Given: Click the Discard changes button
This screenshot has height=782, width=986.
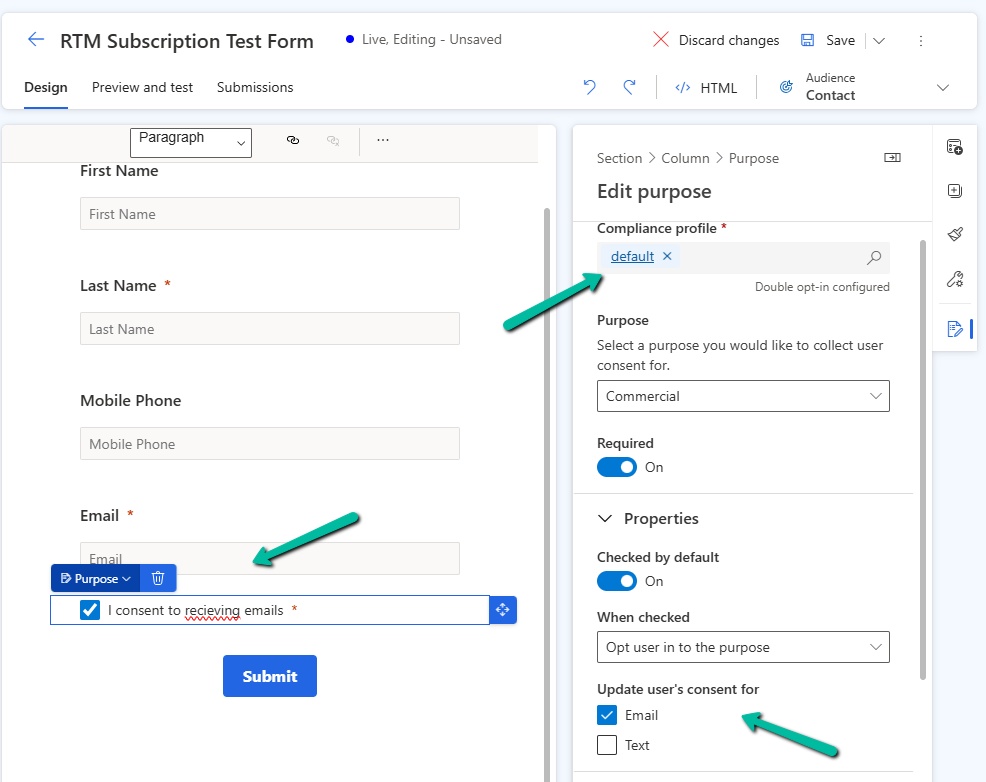Looking at the screenshot, I should point(715,40).
